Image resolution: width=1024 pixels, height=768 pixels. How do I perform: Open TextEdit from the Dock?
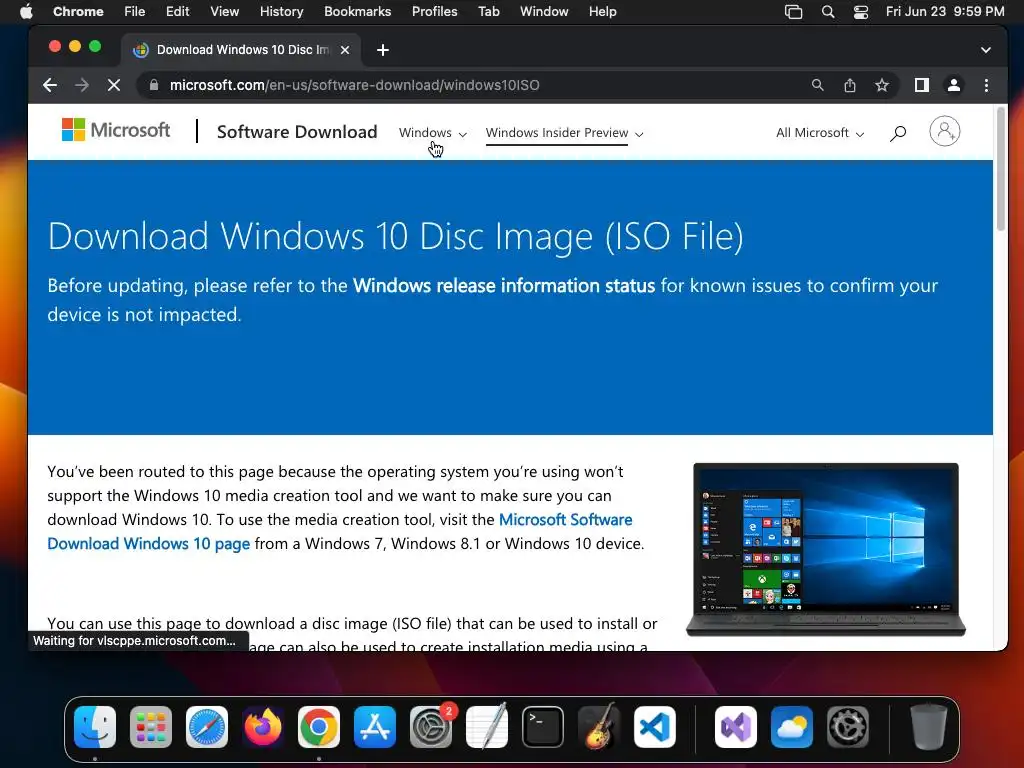[x=487, y=727]
